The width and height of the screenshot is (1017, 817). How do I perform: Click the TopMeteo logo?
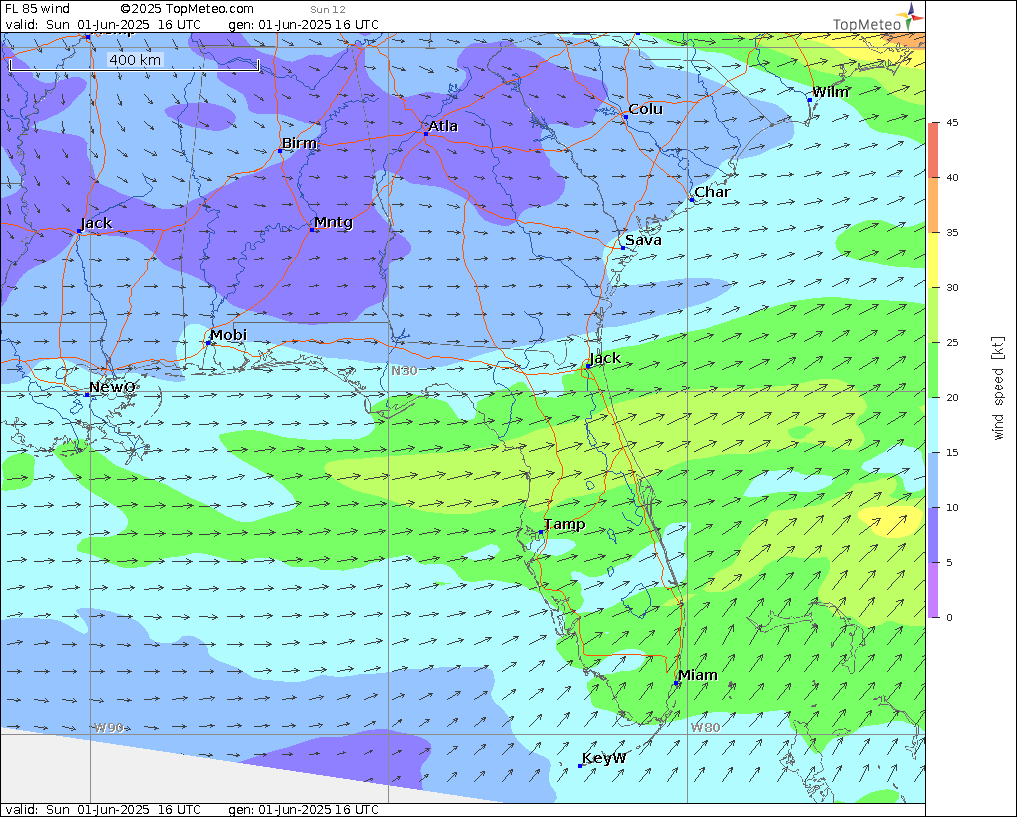878,18
